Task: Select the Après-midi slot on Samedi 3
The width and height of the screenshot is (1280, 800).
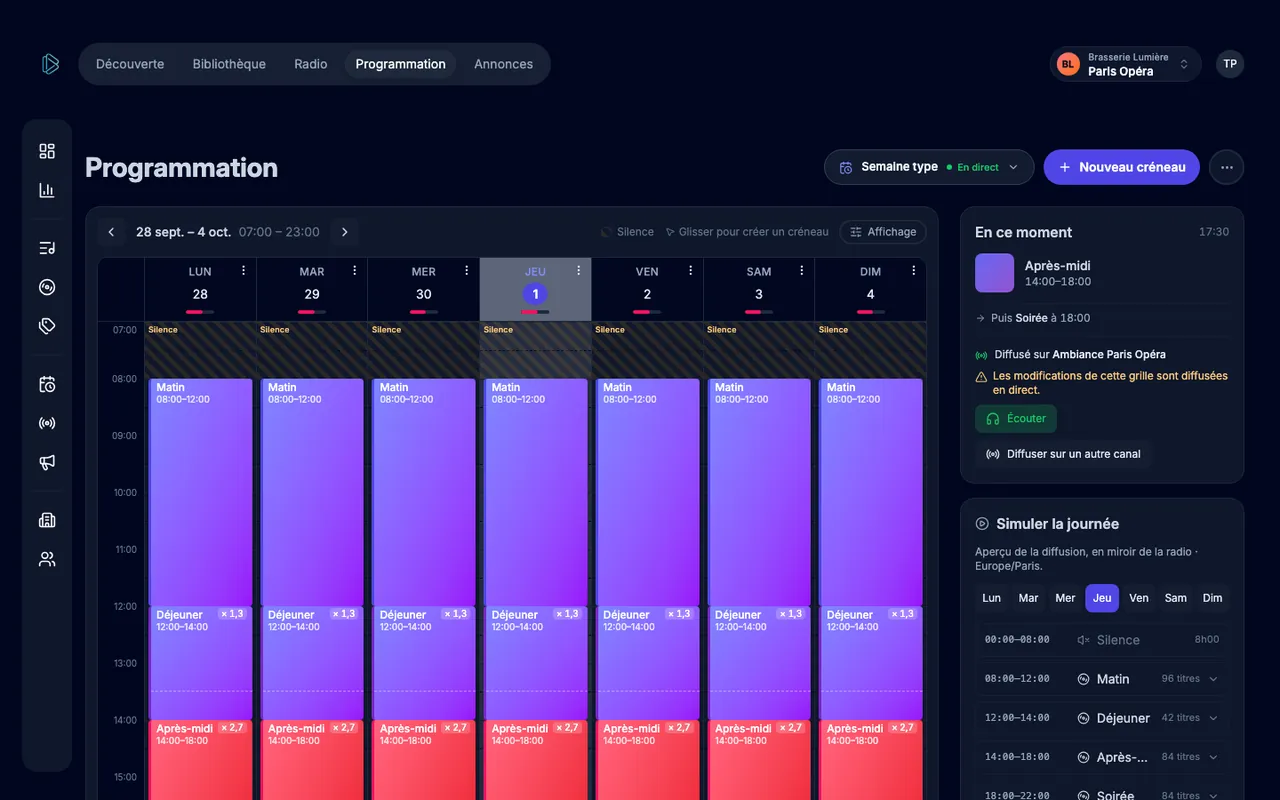Action: pyautogui.click(x=759, y=760)
